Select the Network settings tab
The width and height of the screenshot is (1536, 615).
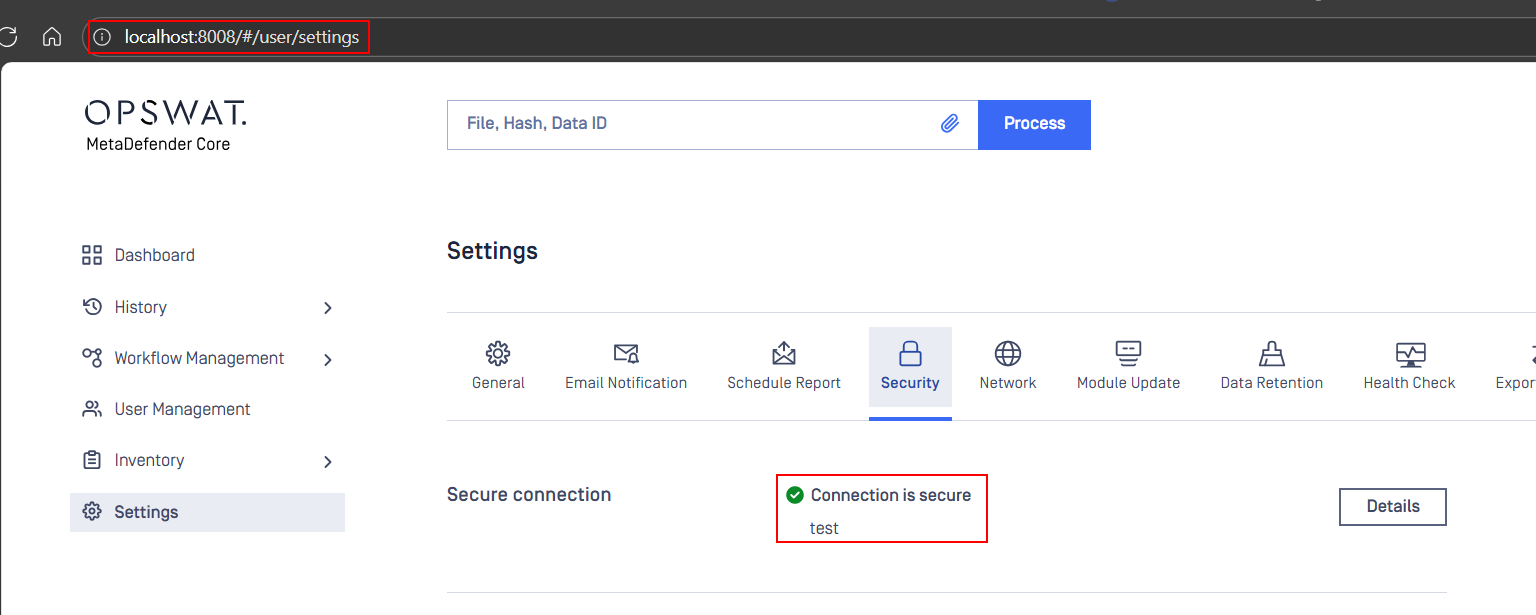click(1008, 367)
